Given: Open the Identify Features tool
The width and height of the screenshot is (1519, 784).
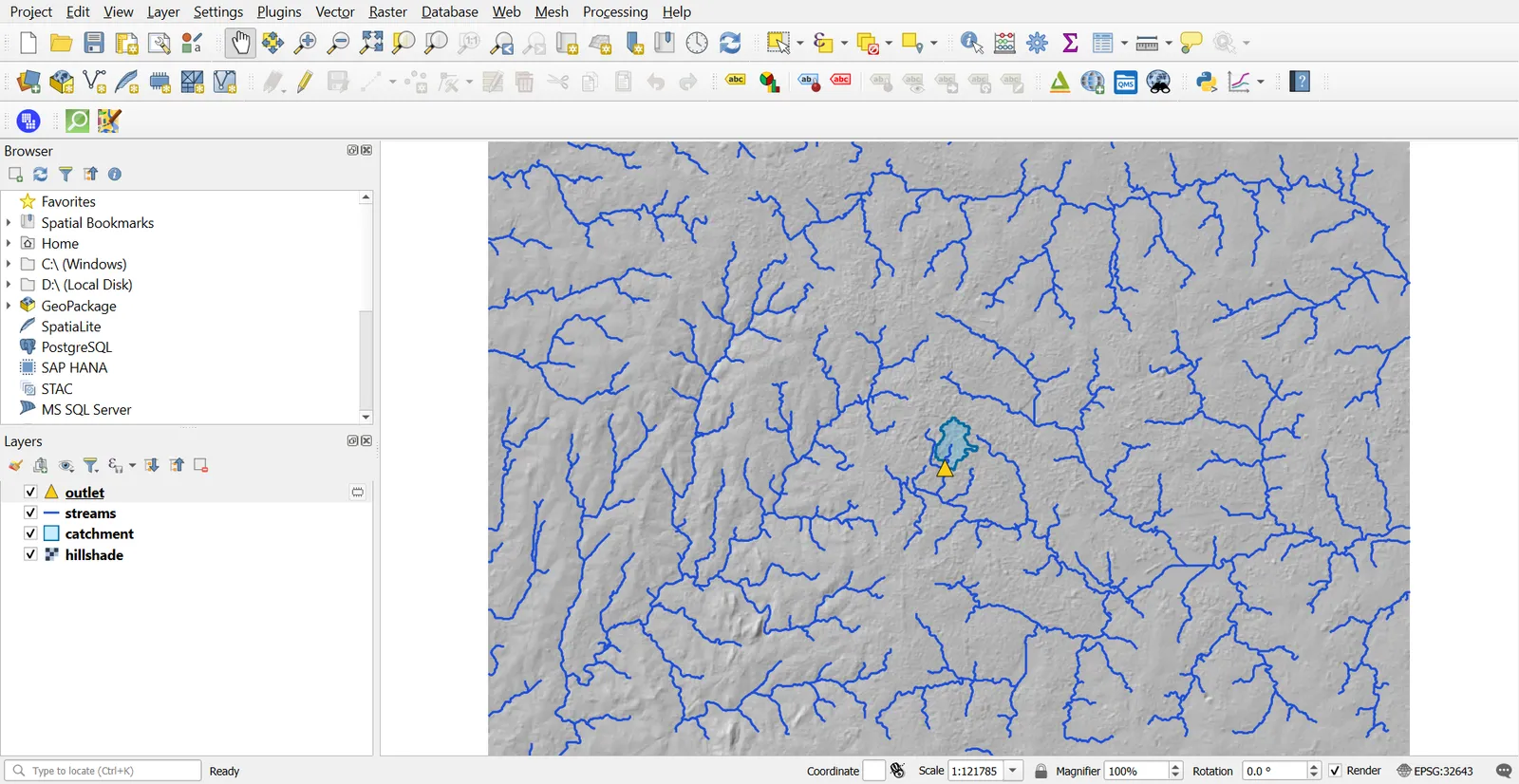Looking at the screenshot, I should (x=972, y=43).
